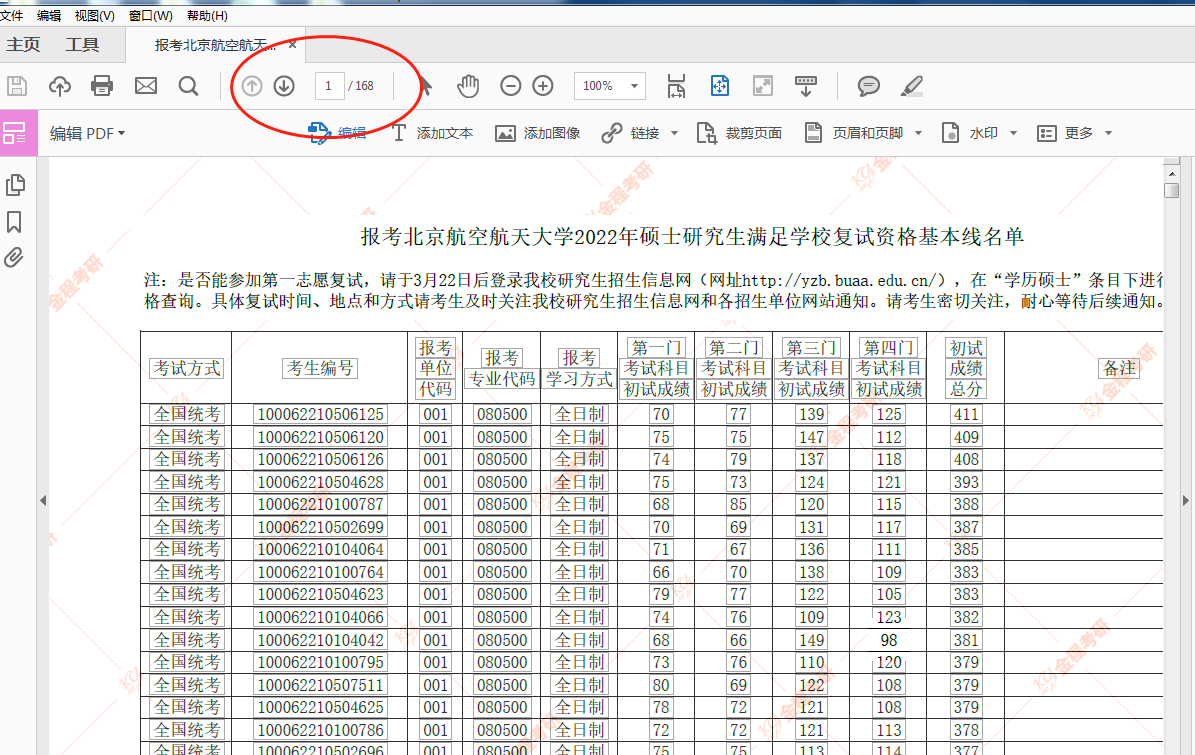1195x755 pixels.
Task: Click total score 381
Action: pyautogui.click(x=966, y=640)
